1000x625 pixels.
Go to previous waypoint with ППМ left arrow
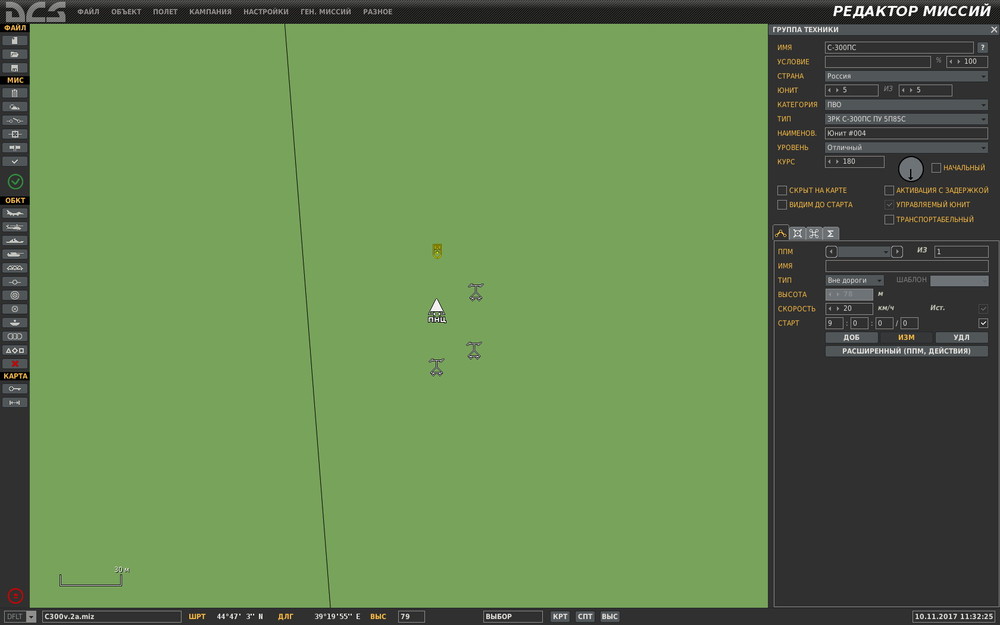[x=832, y=252]
